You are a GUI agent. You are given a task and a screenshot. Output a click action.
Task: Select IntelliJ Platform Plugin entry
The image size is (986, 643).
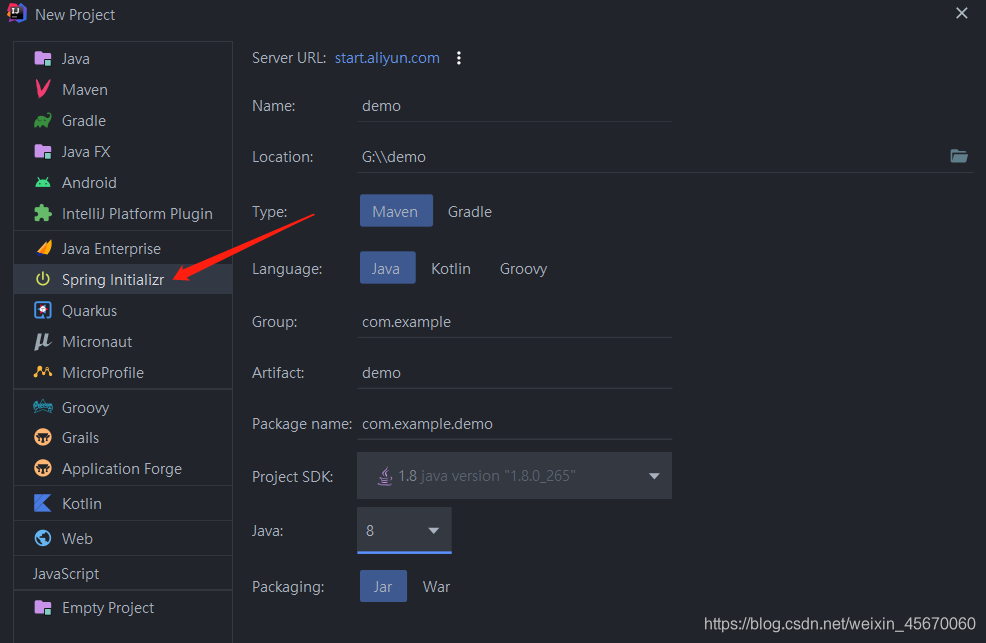point(123,214)
